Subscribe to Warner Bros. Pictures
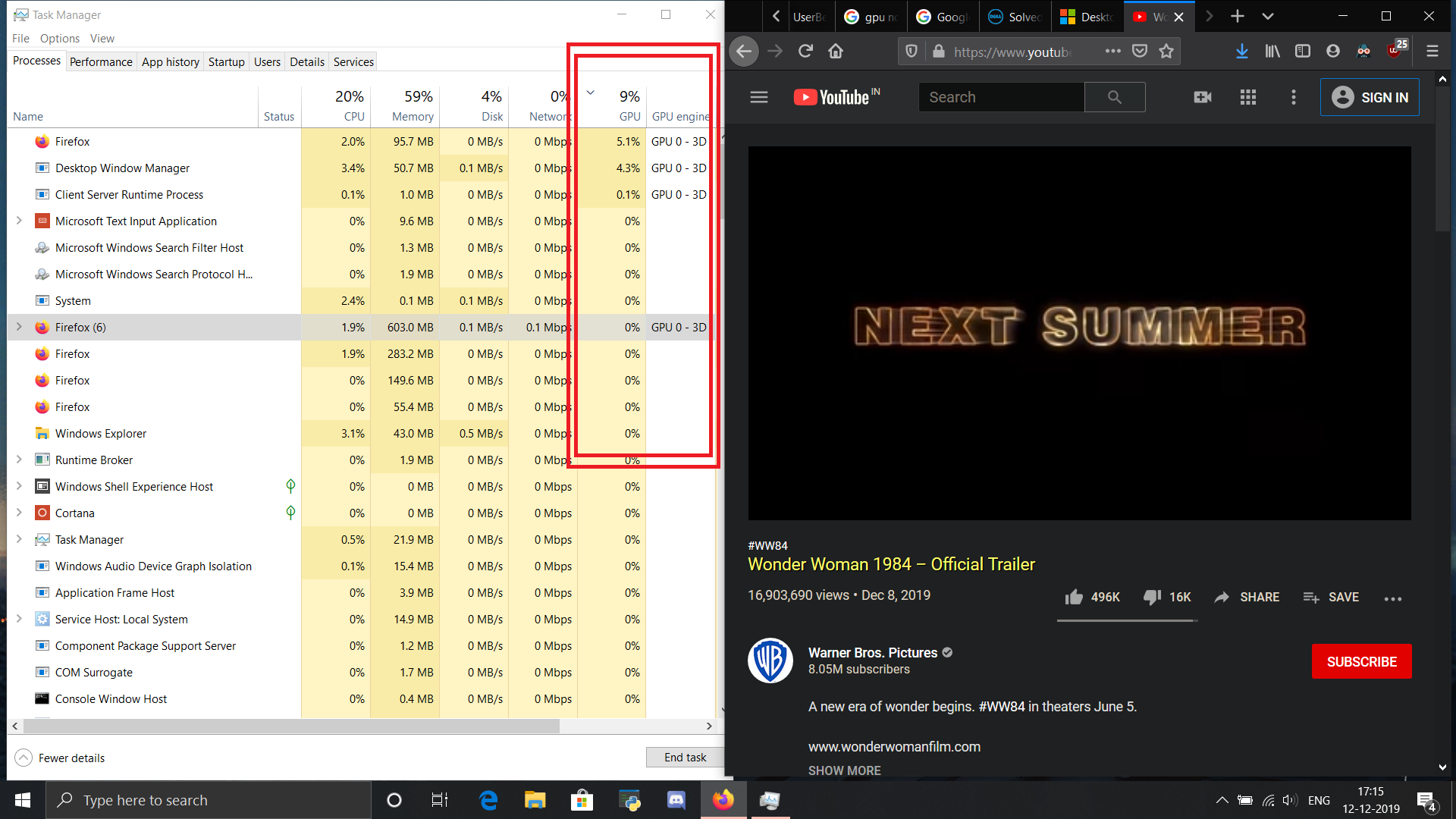Image resolution: width=1456 pixels, height=819 pixels. 1362,661
